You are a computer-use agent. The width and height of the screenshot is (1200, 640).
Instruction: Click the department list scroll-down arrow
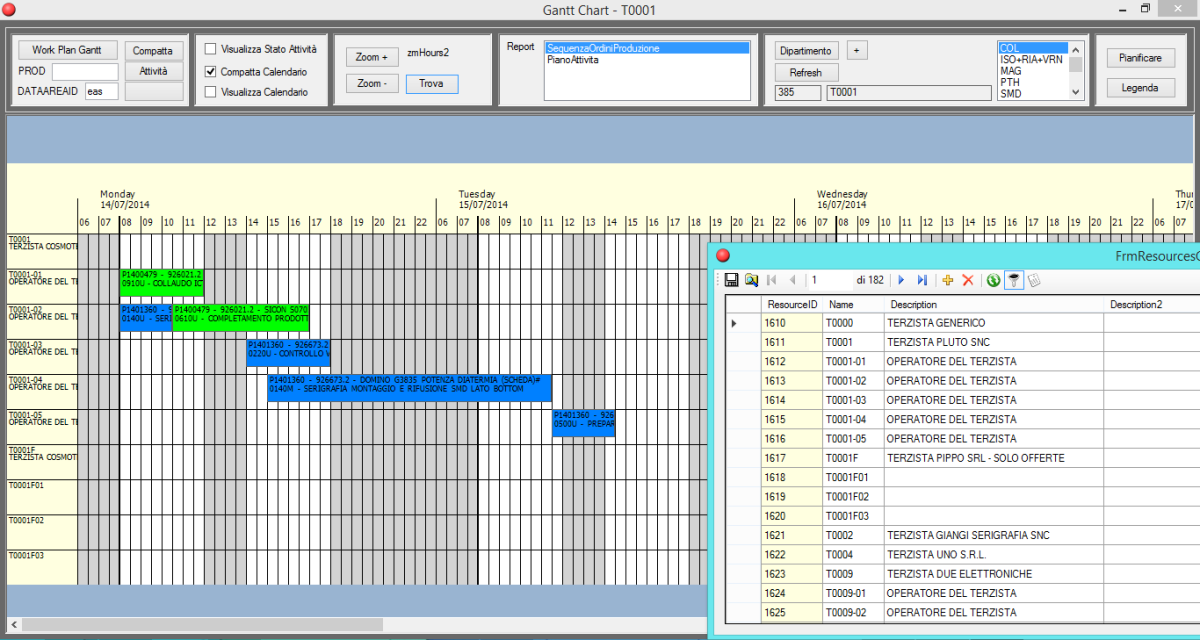1076,92
